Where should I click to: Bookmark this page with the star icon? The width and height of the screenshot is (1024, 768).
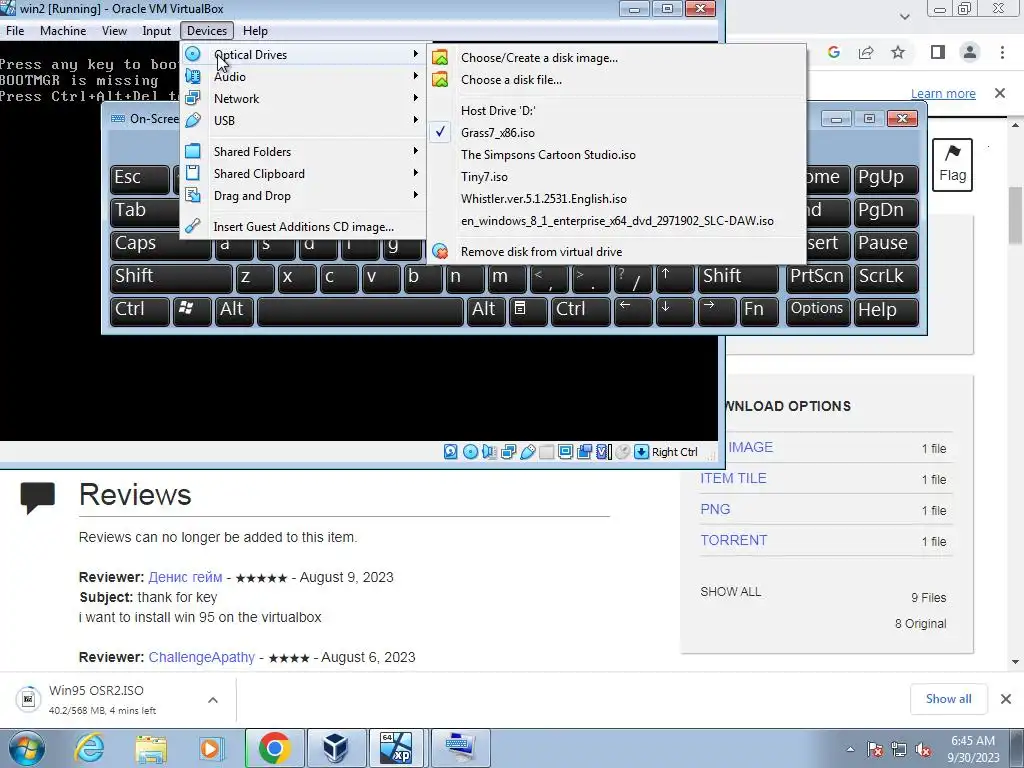click(x=899, y=52)
